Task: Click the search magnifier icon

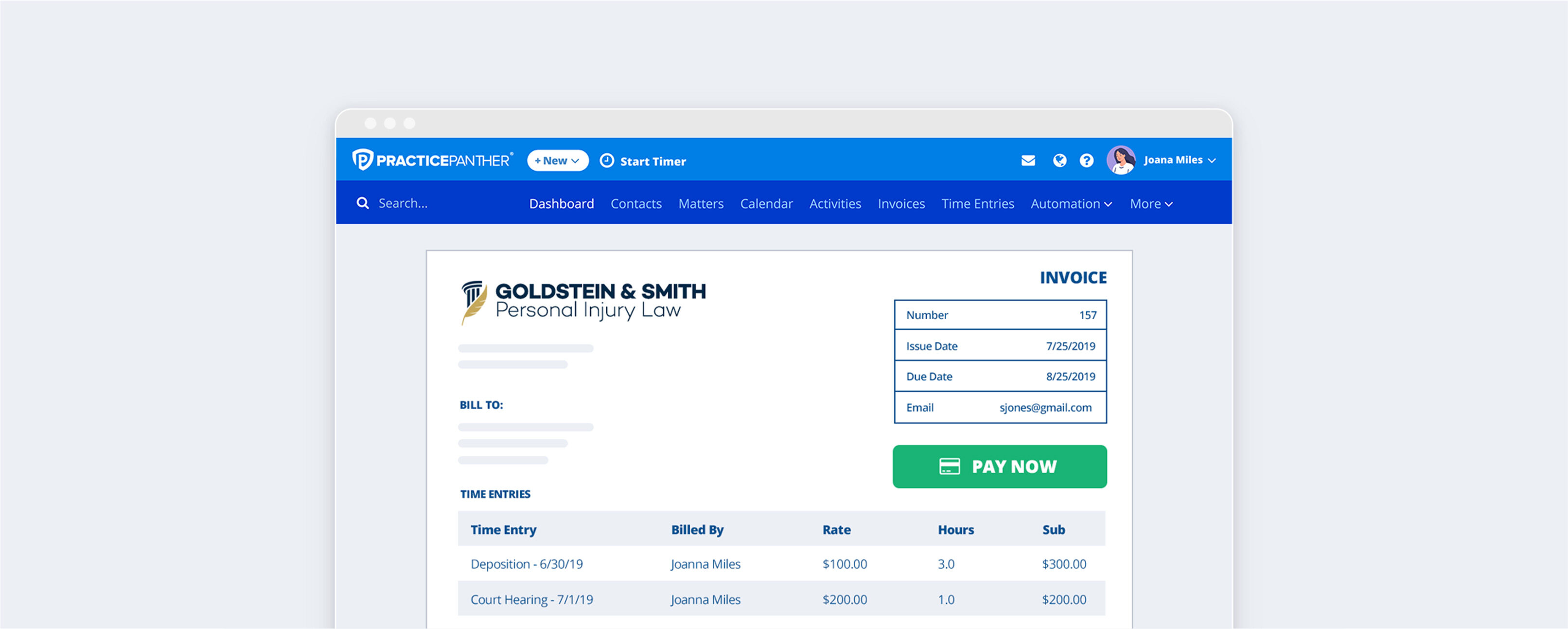Action: (363, 203)
